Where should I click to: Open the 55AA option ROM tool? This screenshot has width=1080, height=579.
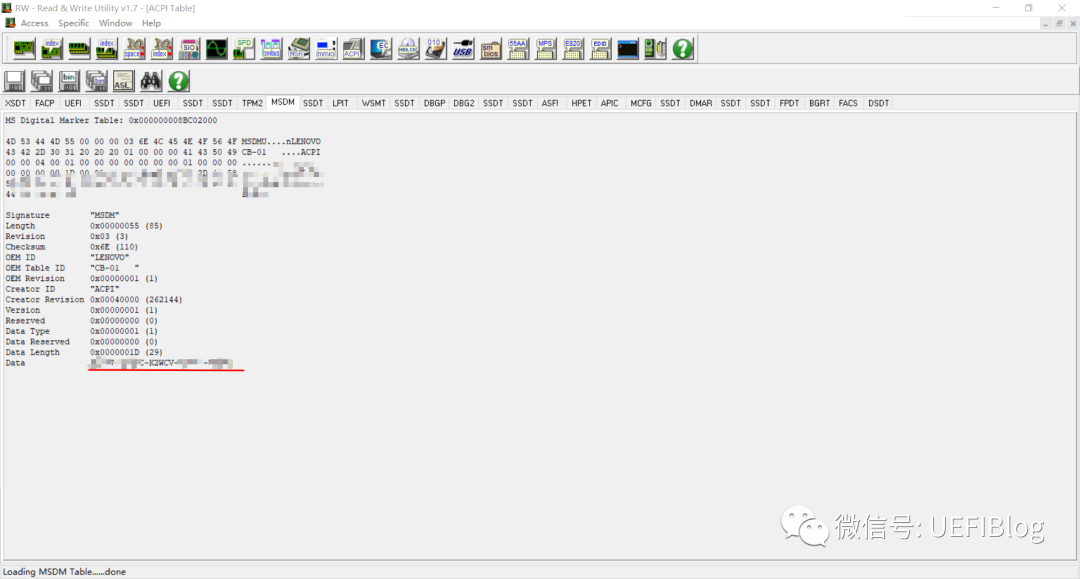point(518,49)
